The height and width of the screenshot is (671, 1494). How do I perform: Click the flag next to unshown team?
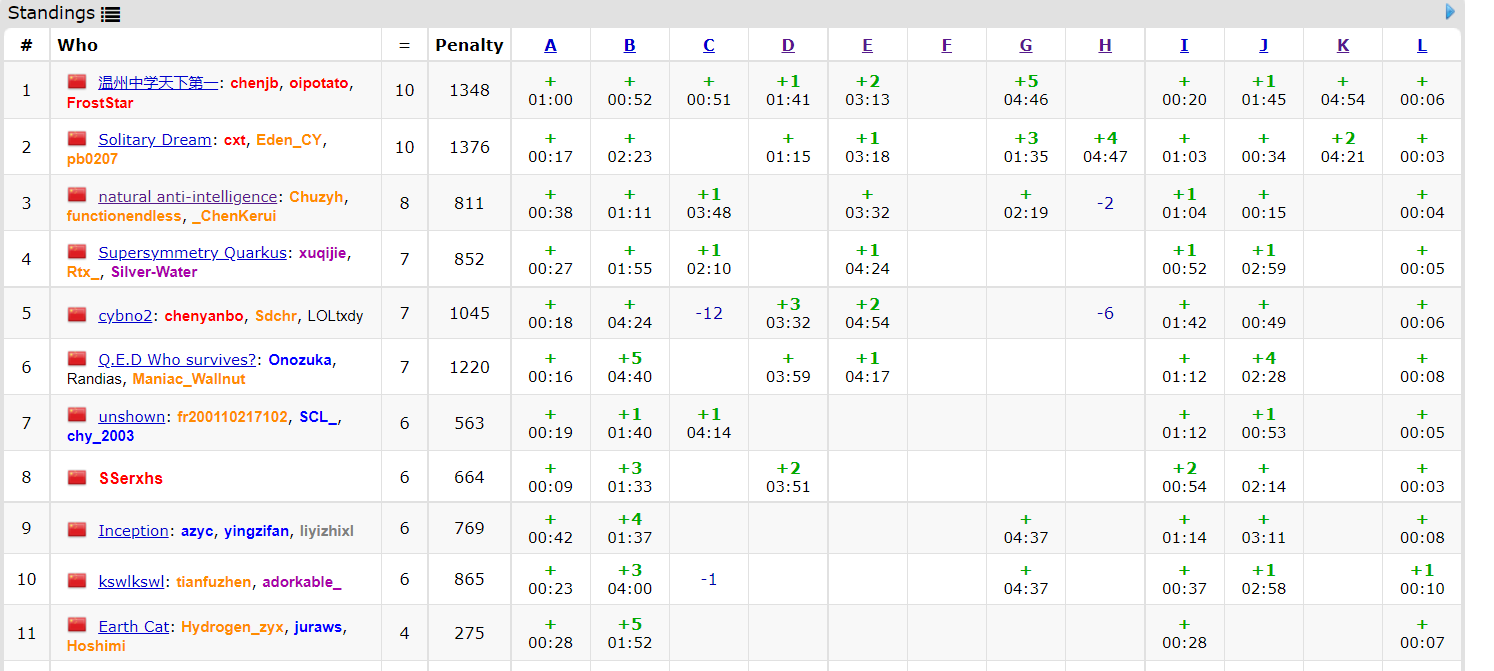77,416
